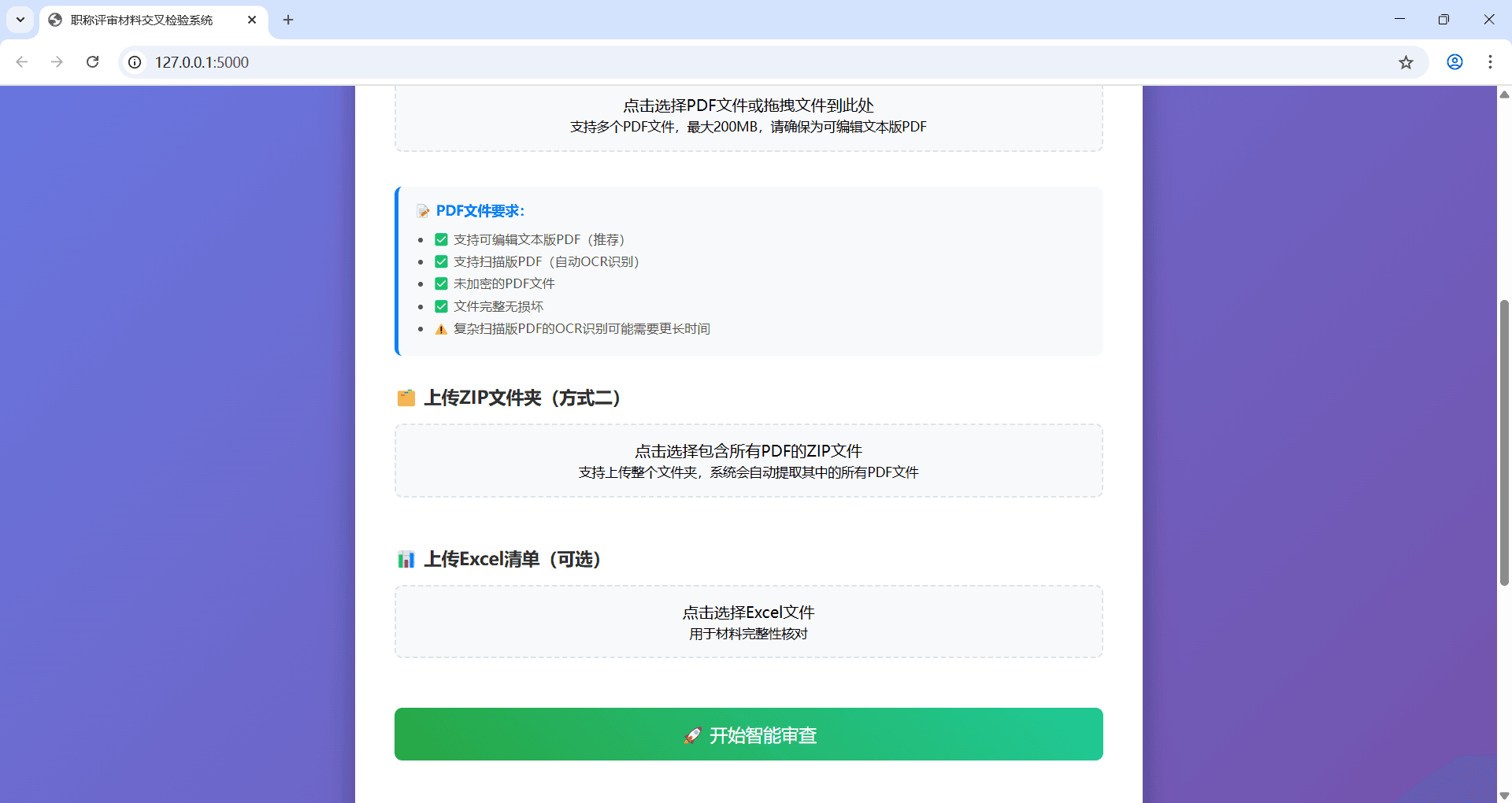
Task: Open the Chrome three-dot menu
Action: click(x=1490, y=62)
